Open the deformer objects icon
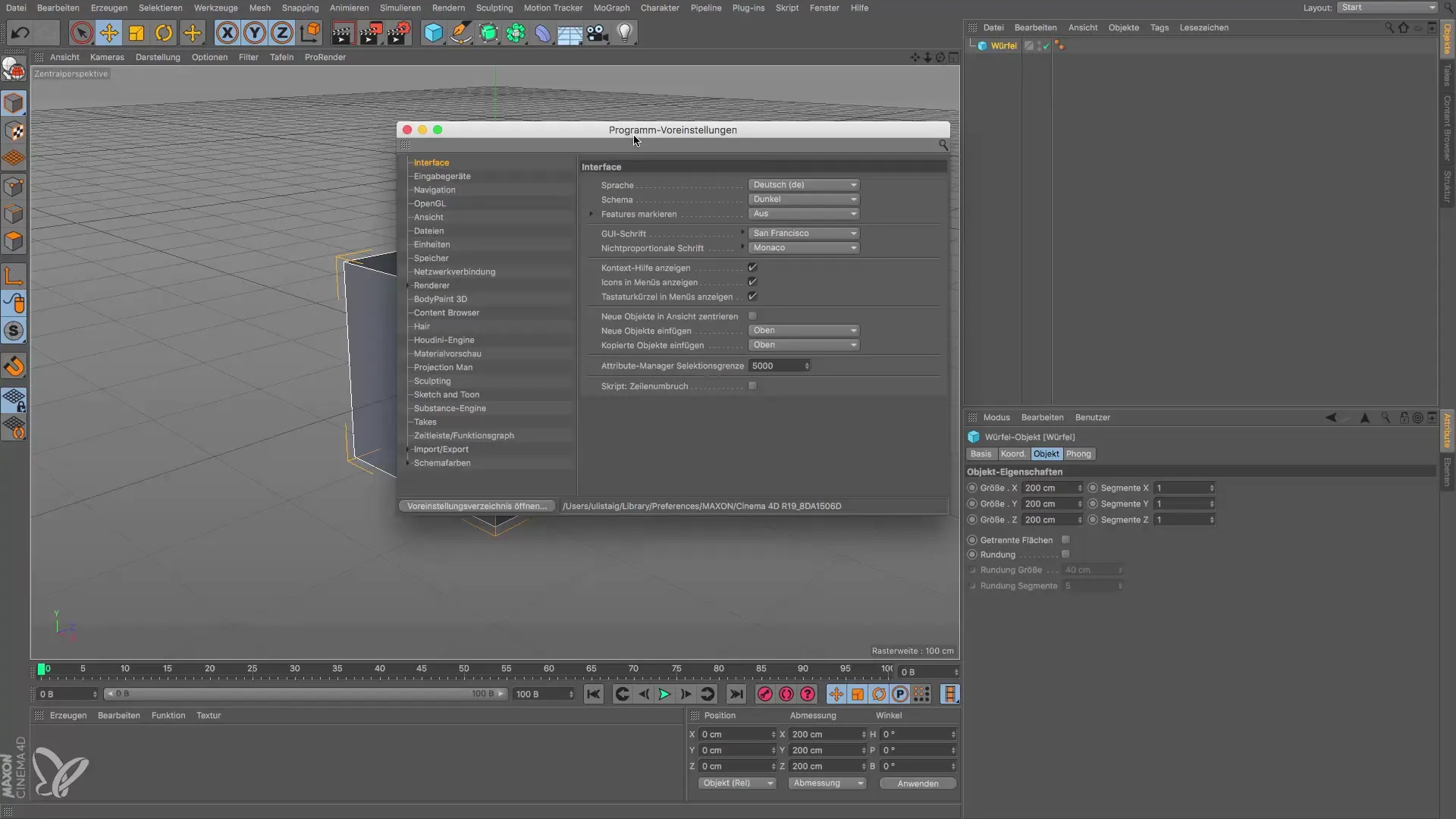The image size is (1456, 819). coord(543,33)
